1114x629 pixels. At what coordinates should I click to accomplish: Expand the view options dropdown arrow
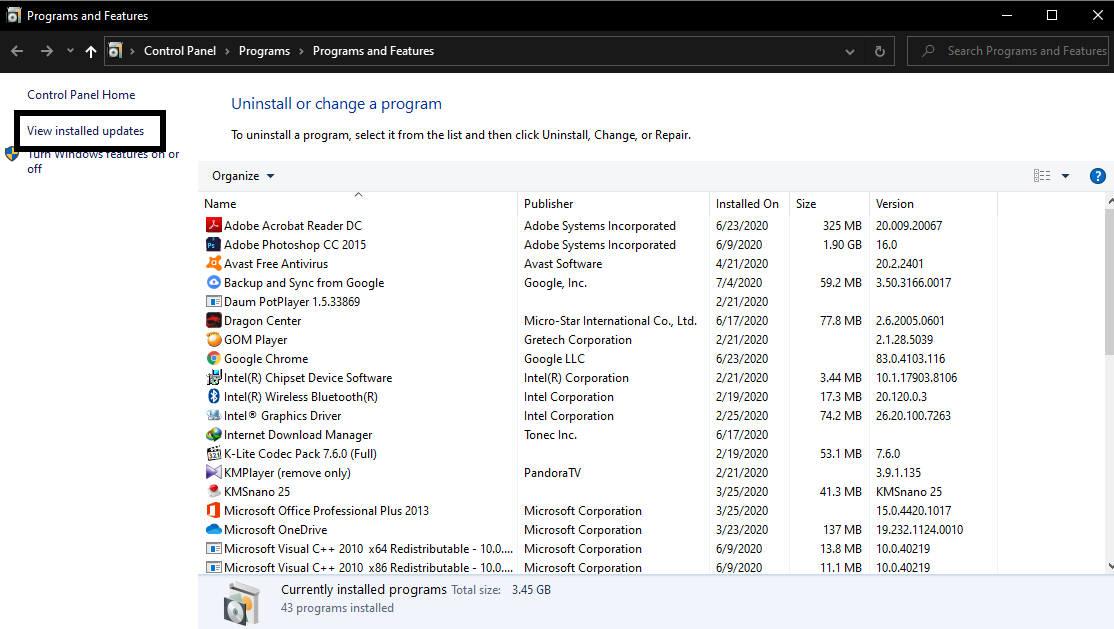[1065, 176]
